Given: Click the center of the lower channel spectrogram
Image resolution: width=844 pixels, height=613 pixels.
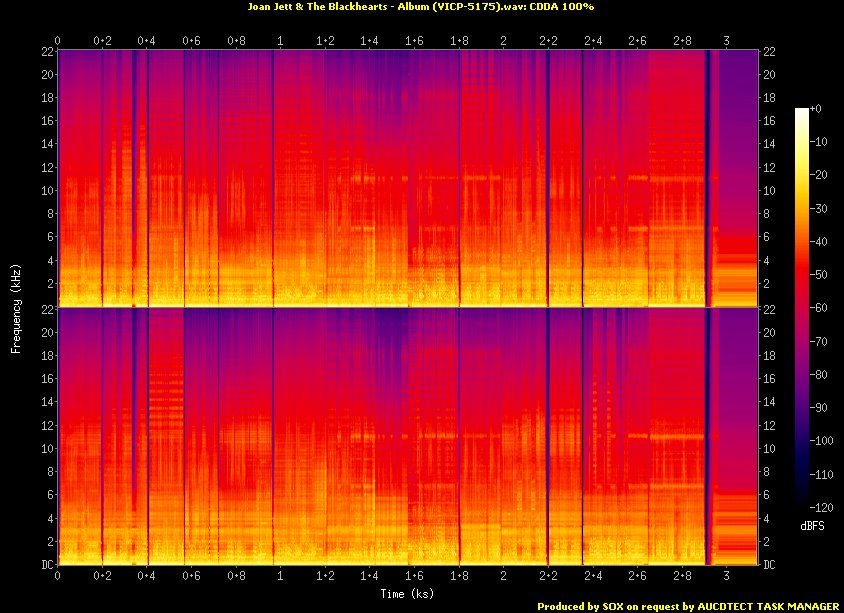Looking at the screenshot, I should pos(408,436).
